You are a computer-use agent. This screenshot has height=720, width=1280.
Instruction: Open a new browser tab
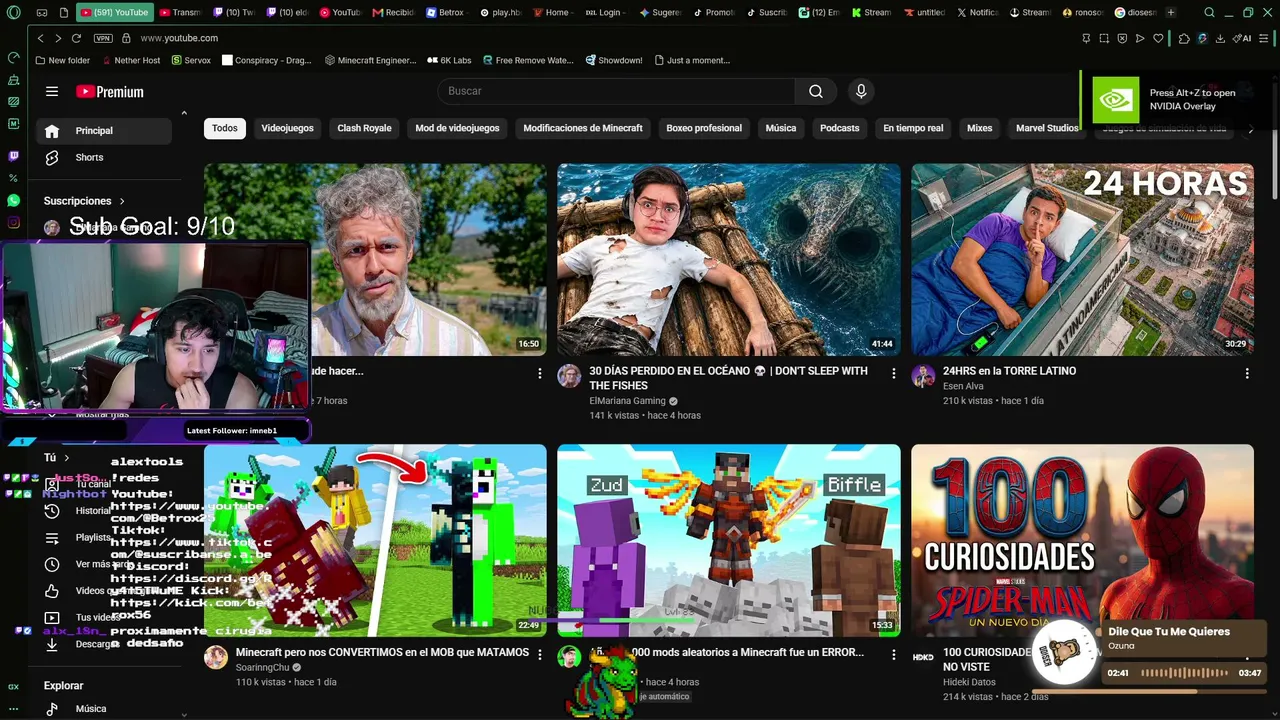click(x=1171, y=13)
